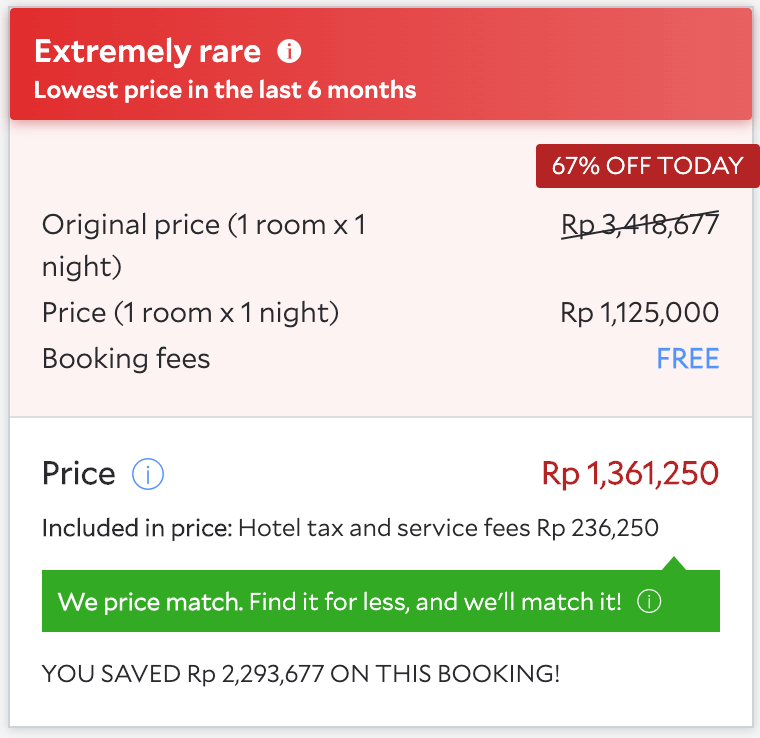Click the green "We price match" banner

(340, 602)
